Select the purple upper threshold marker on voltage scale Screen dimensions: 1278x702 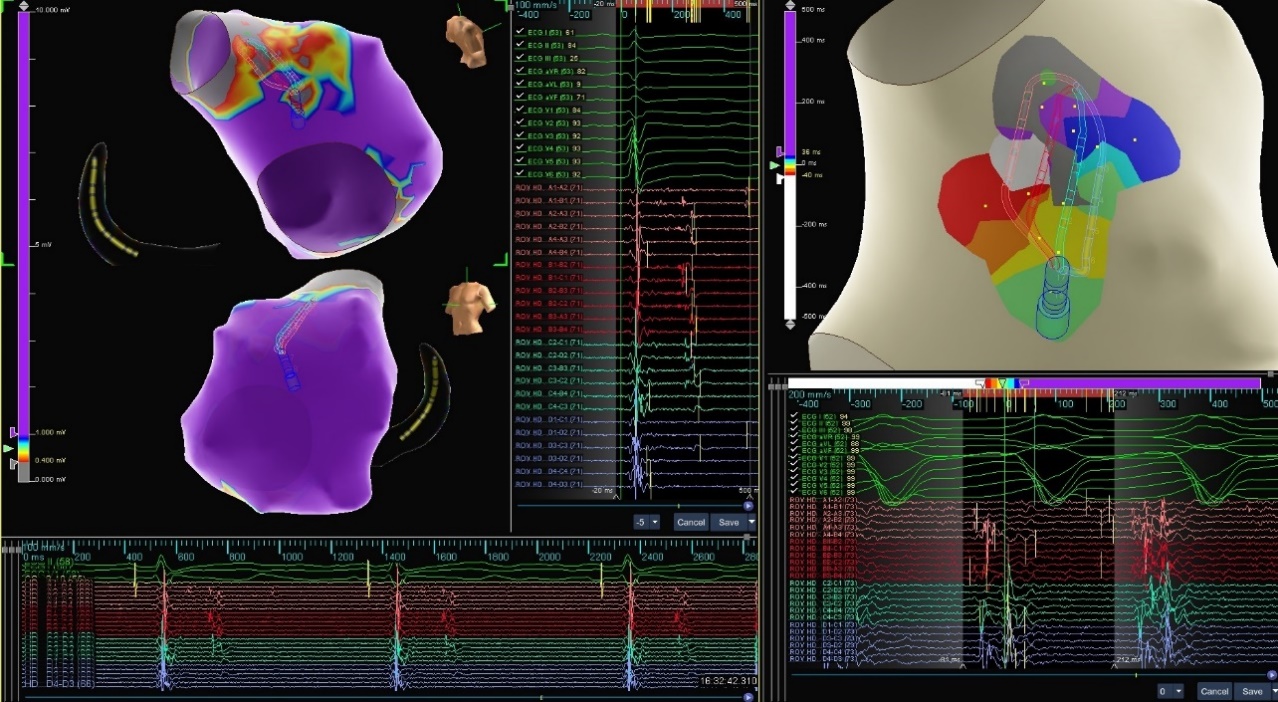13,432
